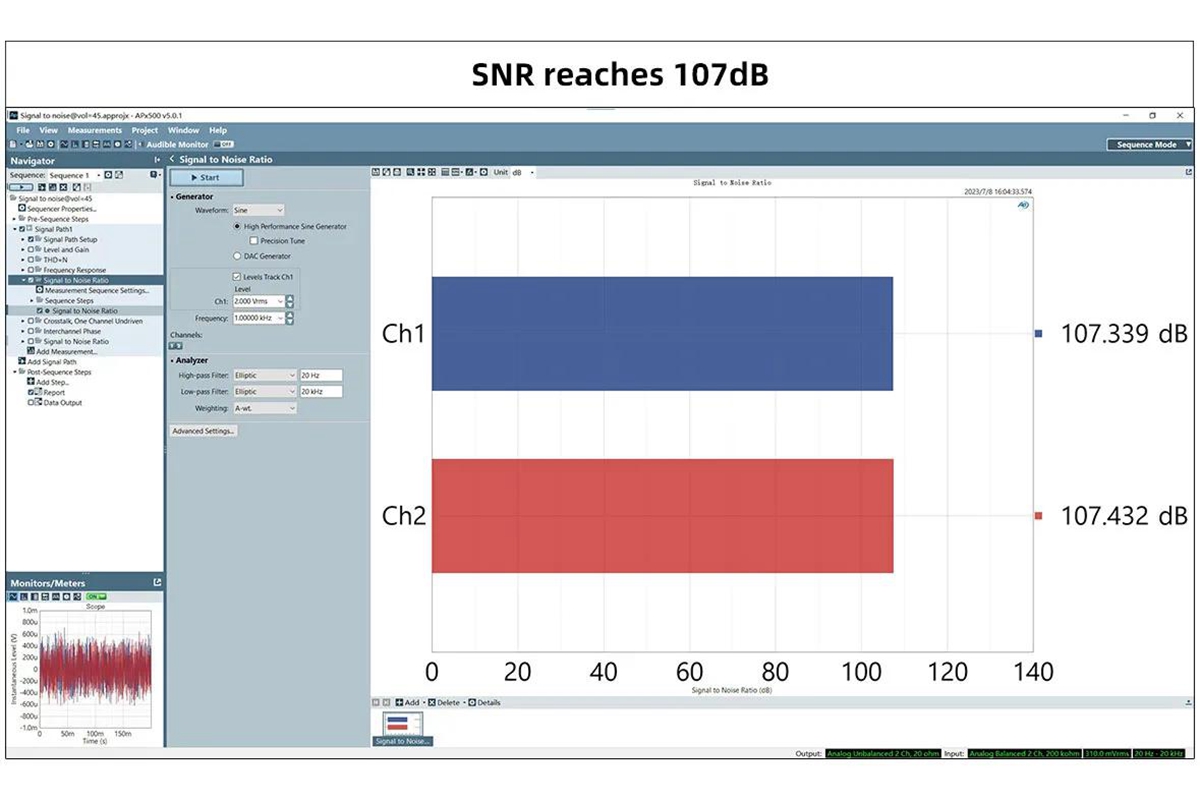Open the Weighting A-wt. dropdown
This screenshot has height=801, width=1200.
click(264, 408)
